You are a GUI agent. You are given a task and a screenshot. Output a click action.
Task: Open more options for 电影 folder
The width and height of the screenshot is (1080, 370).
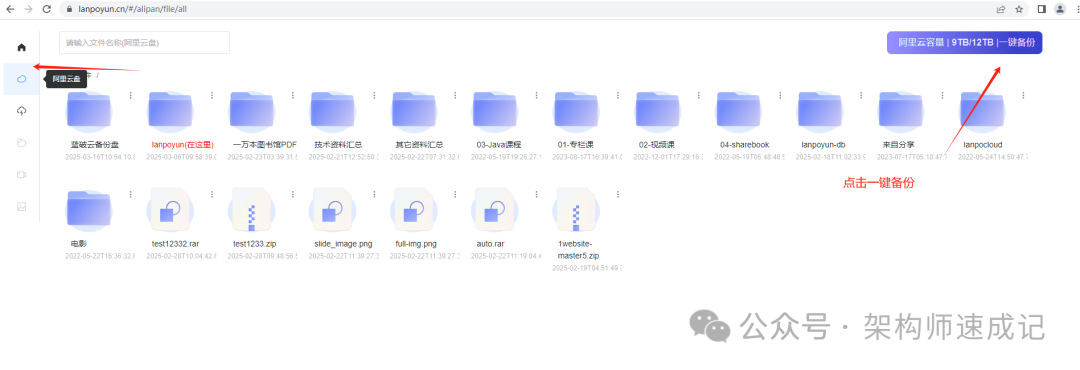(130, 194)
